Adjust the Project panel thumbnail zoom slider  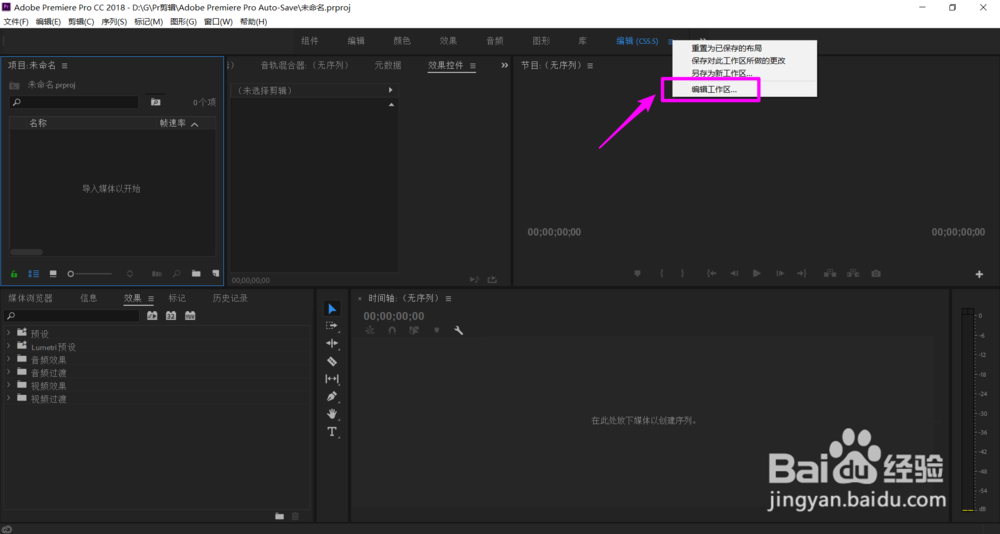pos(89,274)
